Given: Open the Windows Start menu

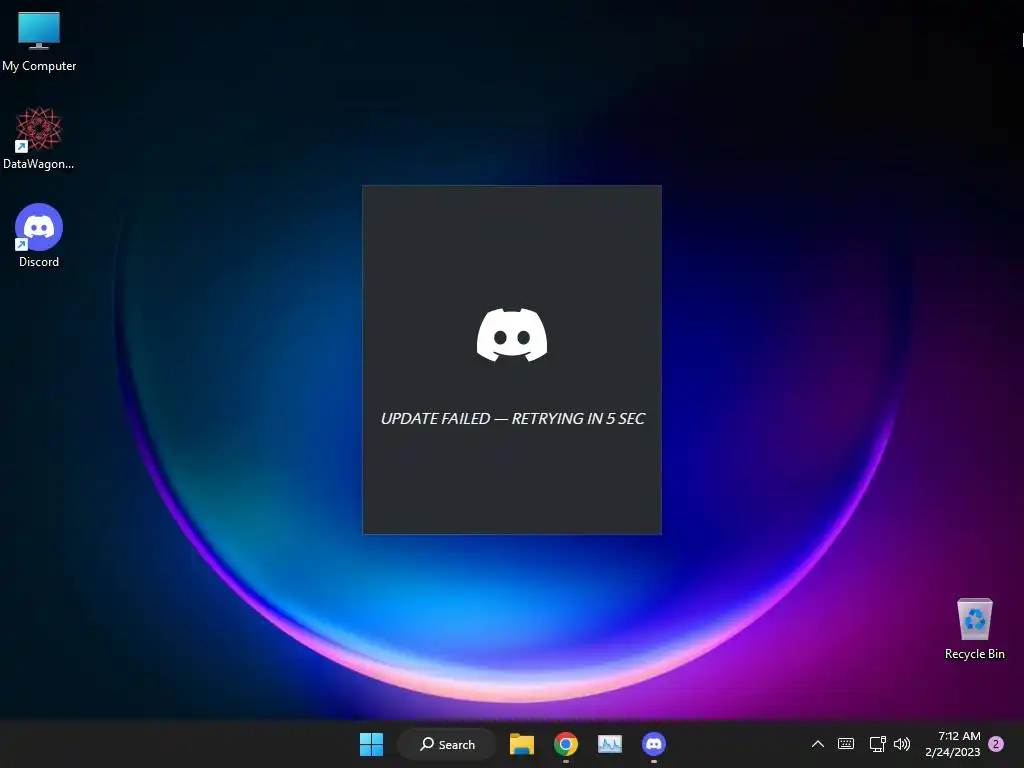Looking at the screenshot, I should click(371, 744).
